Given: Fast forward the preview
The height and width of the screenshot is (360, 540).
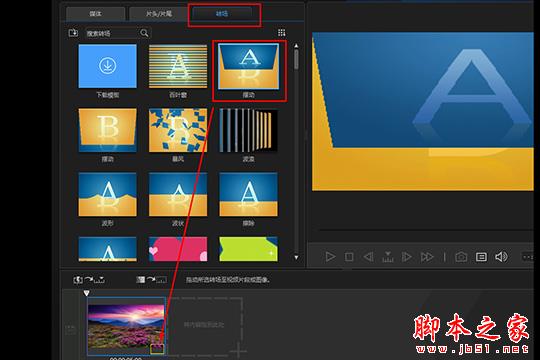Looking at the screenshot, I should [427, 257].
